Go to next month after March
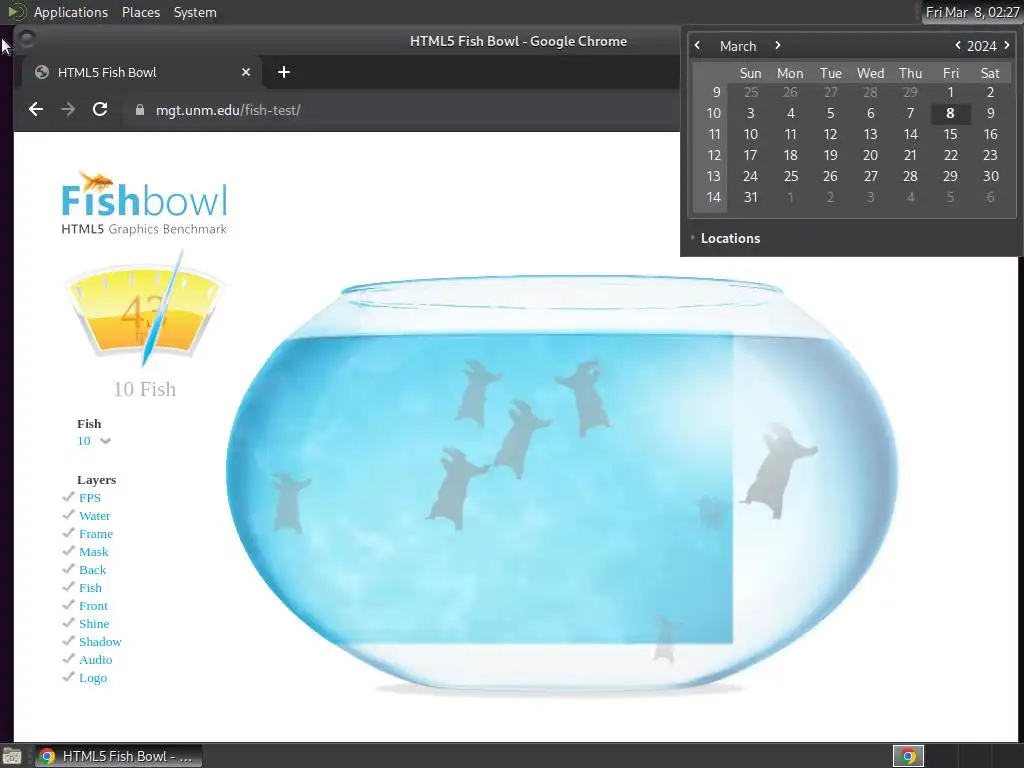1024x768 pixels. 777,46
